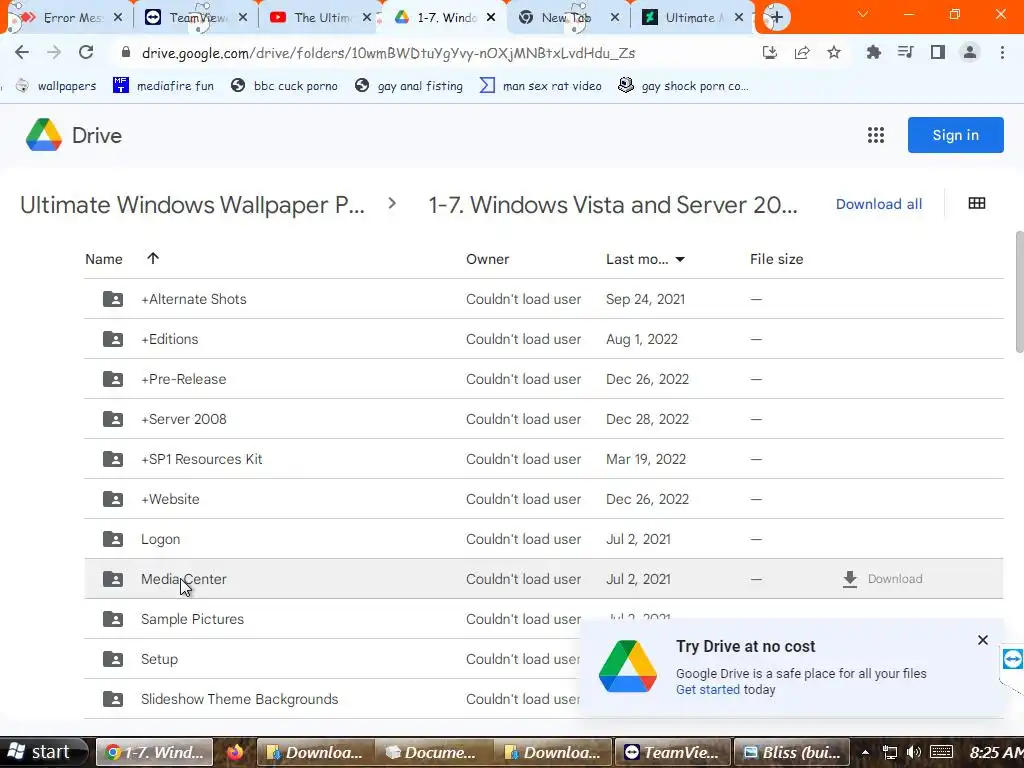The image size is (1024, 768).
Task: Click the File size column header
Action: coord(776,259)
